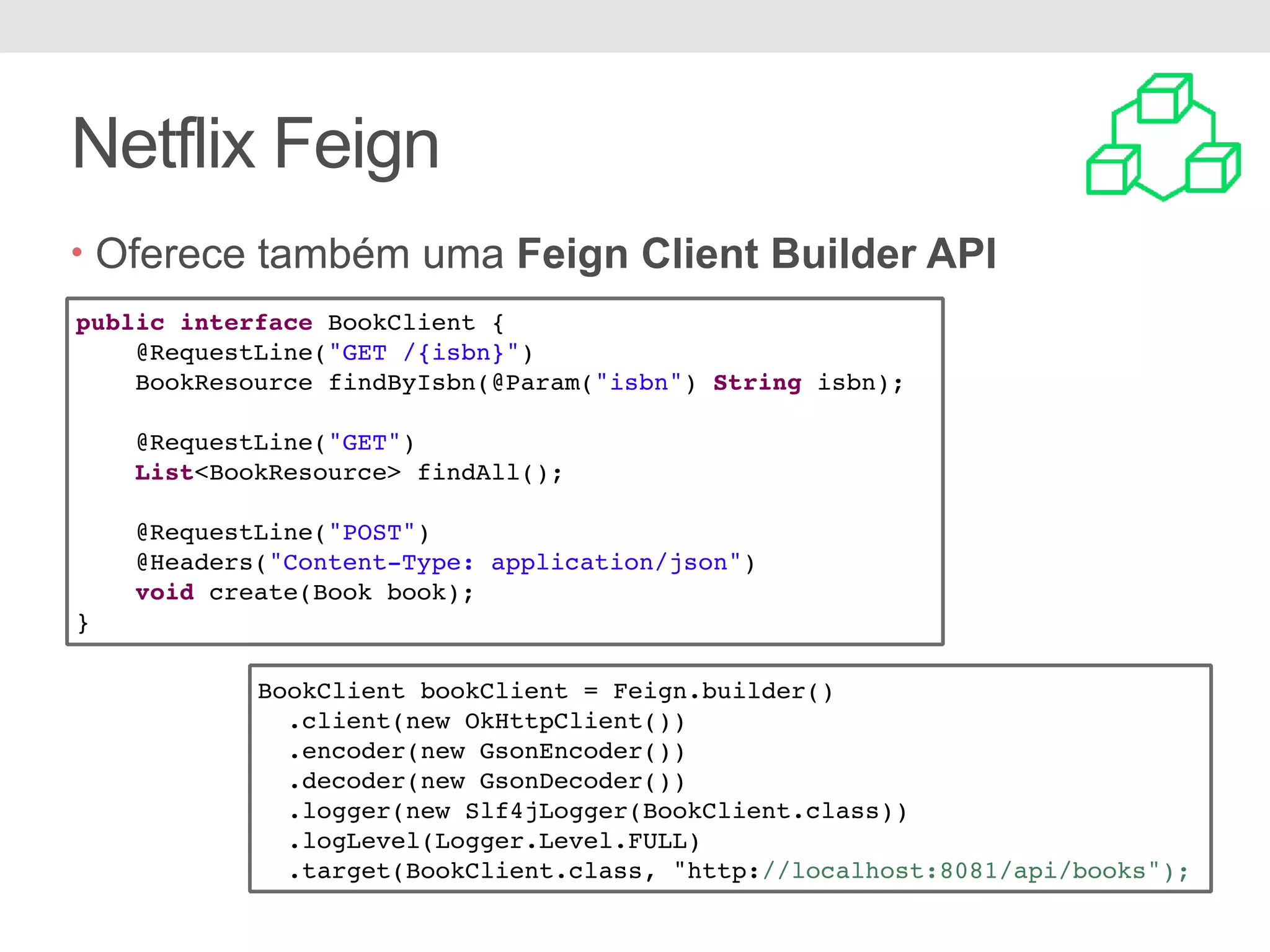Click the 'BookResource findByIsbn' method line
The width and height of the screenshot is (1270, 952).
tap(520, 383)
